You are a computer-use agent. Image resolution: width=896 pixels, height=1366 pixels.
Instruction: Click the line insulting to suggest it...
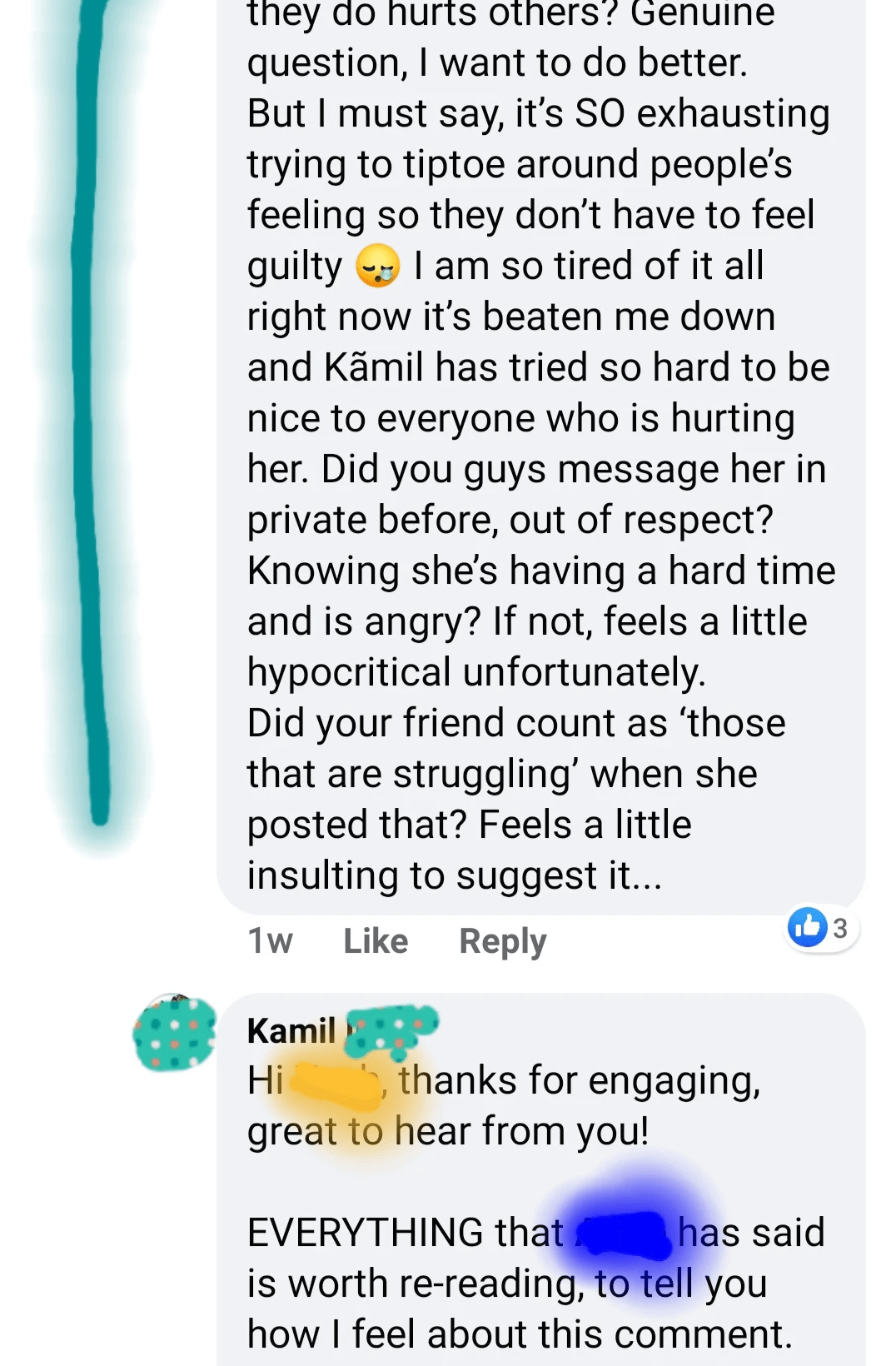[x=455, y=875]
